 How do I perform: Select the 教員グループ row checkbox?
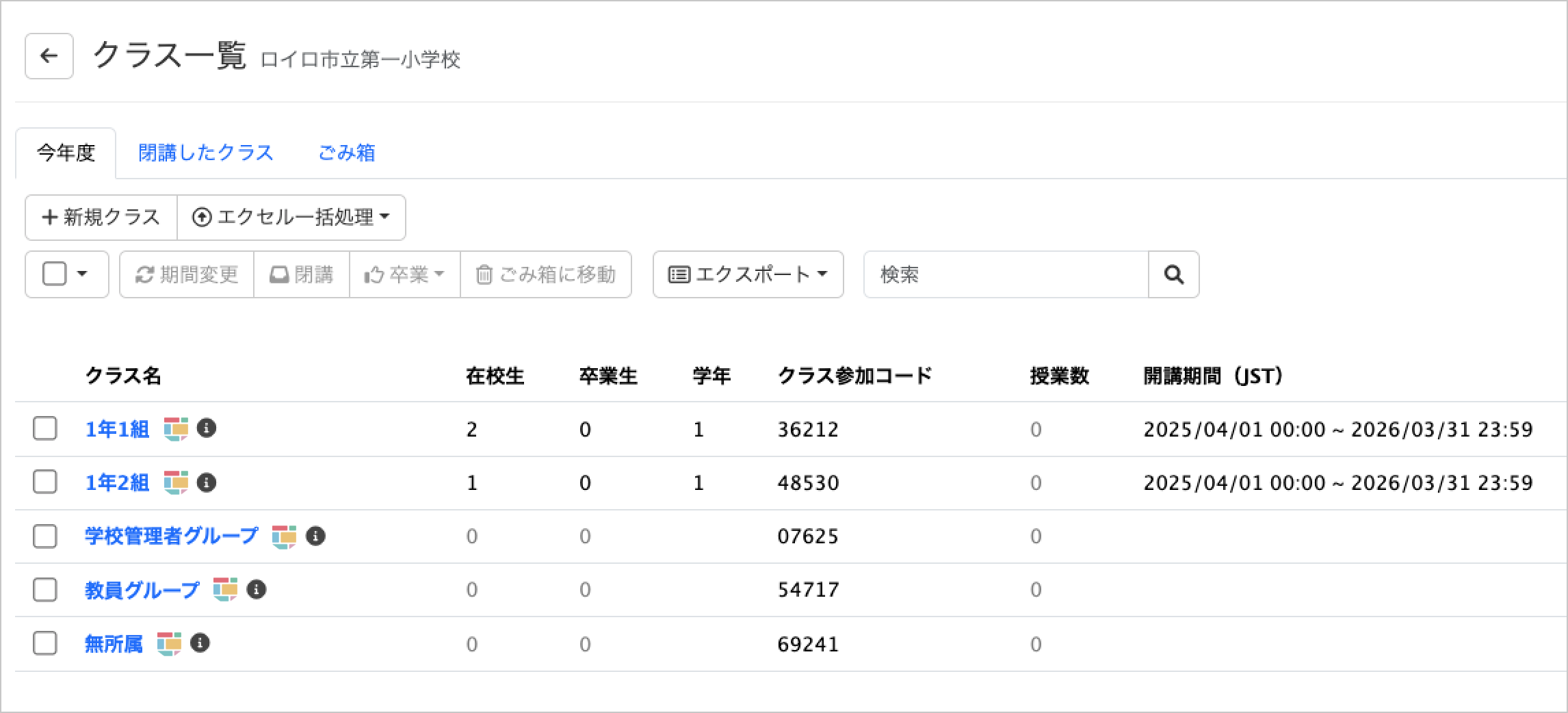click(45, 589)
